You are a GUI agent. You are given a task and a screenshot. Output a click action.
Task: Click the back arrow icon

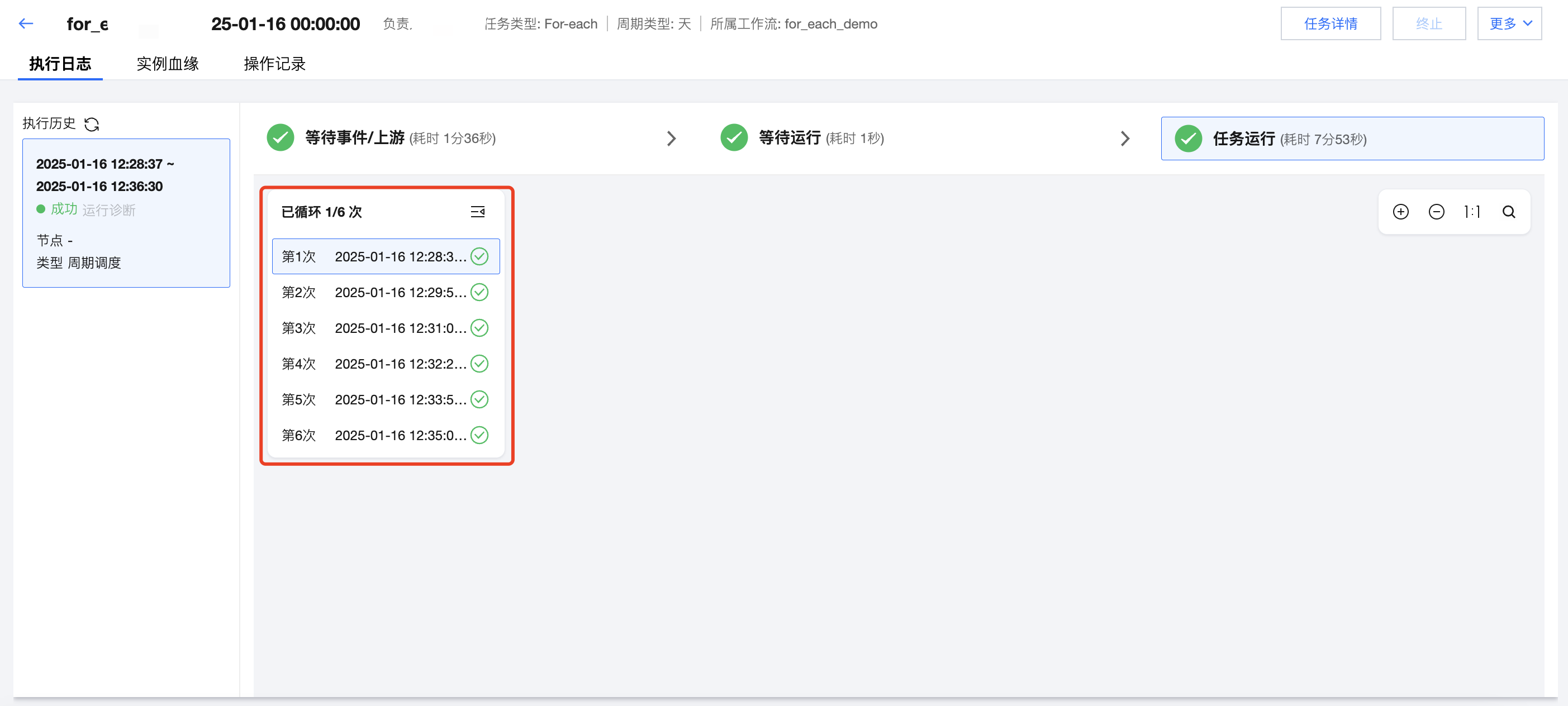pyautogui.click(x=26, y=23)
